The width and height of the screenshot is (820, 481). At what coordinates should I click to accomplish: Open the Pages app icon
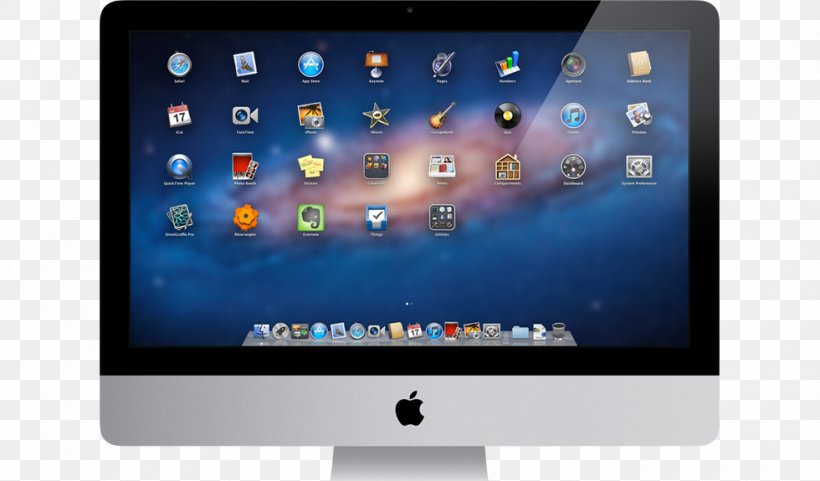pyautogui.click(x=442, y=64)
